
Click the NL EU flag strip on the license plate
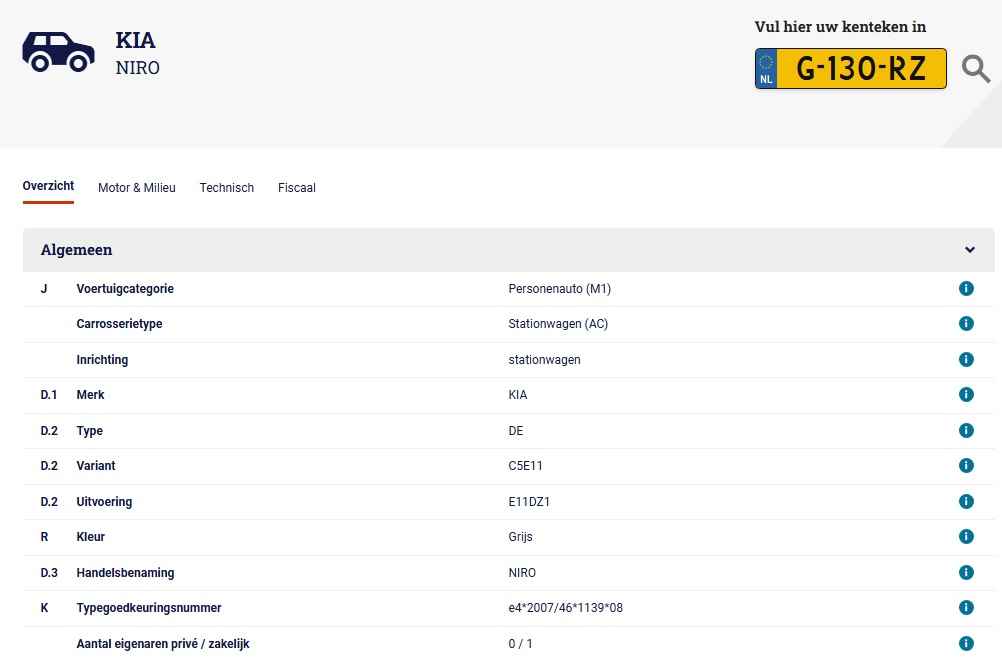click(766, 68)
